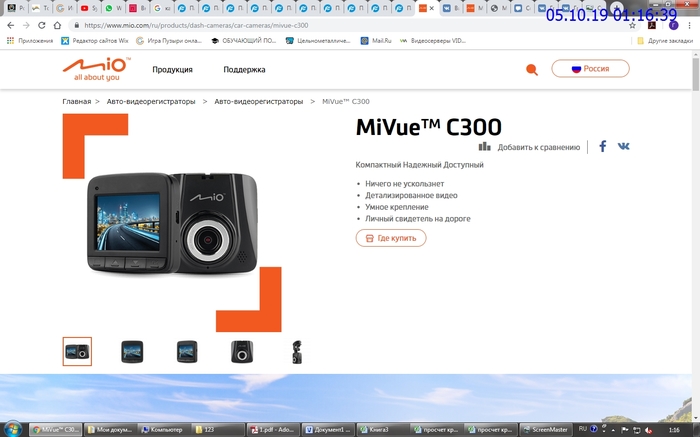
Task: Click Добавить к сравнению link
Action: click(539, 147)
